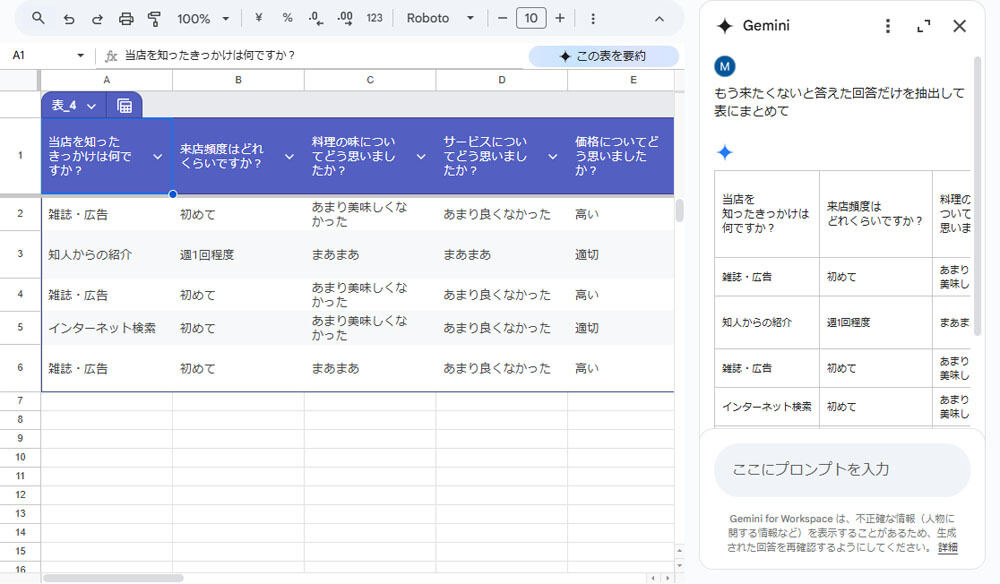Open filter dropdown for 当店を知ったきっかけ column
Image resolution: width=1000 pixels, height=584 pixels.
click(158, 156)
